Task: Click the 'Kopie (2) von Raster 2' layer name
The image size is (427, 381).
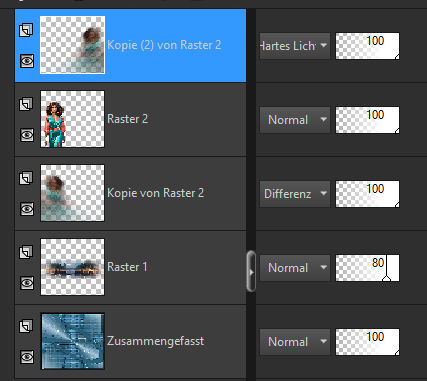Action: 164,45
